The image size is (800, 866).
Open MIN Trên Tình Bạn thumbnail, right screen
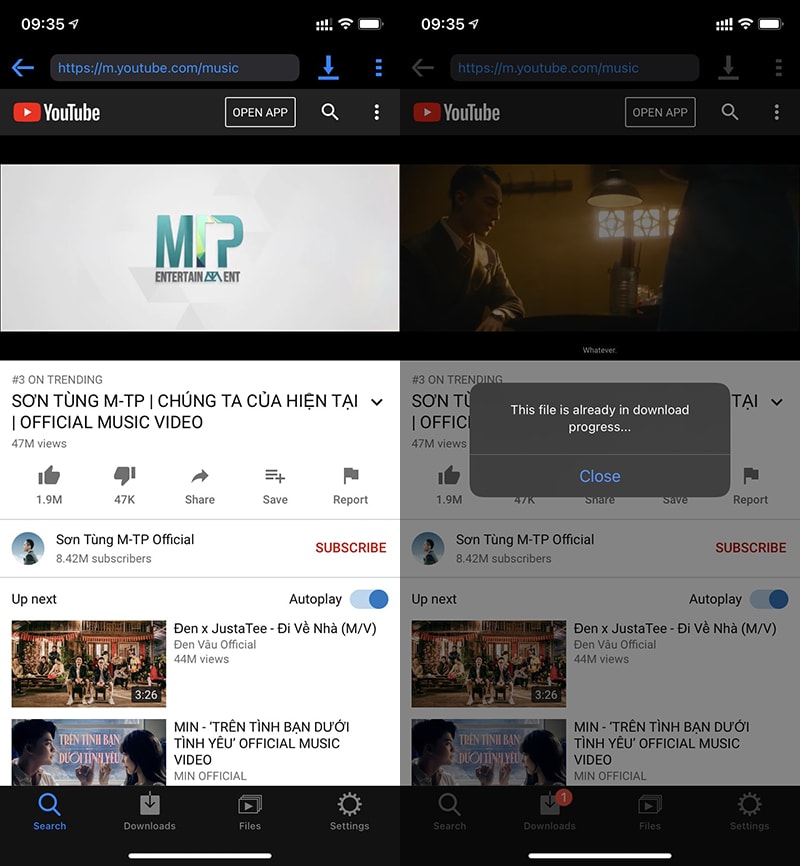[489, 752]
